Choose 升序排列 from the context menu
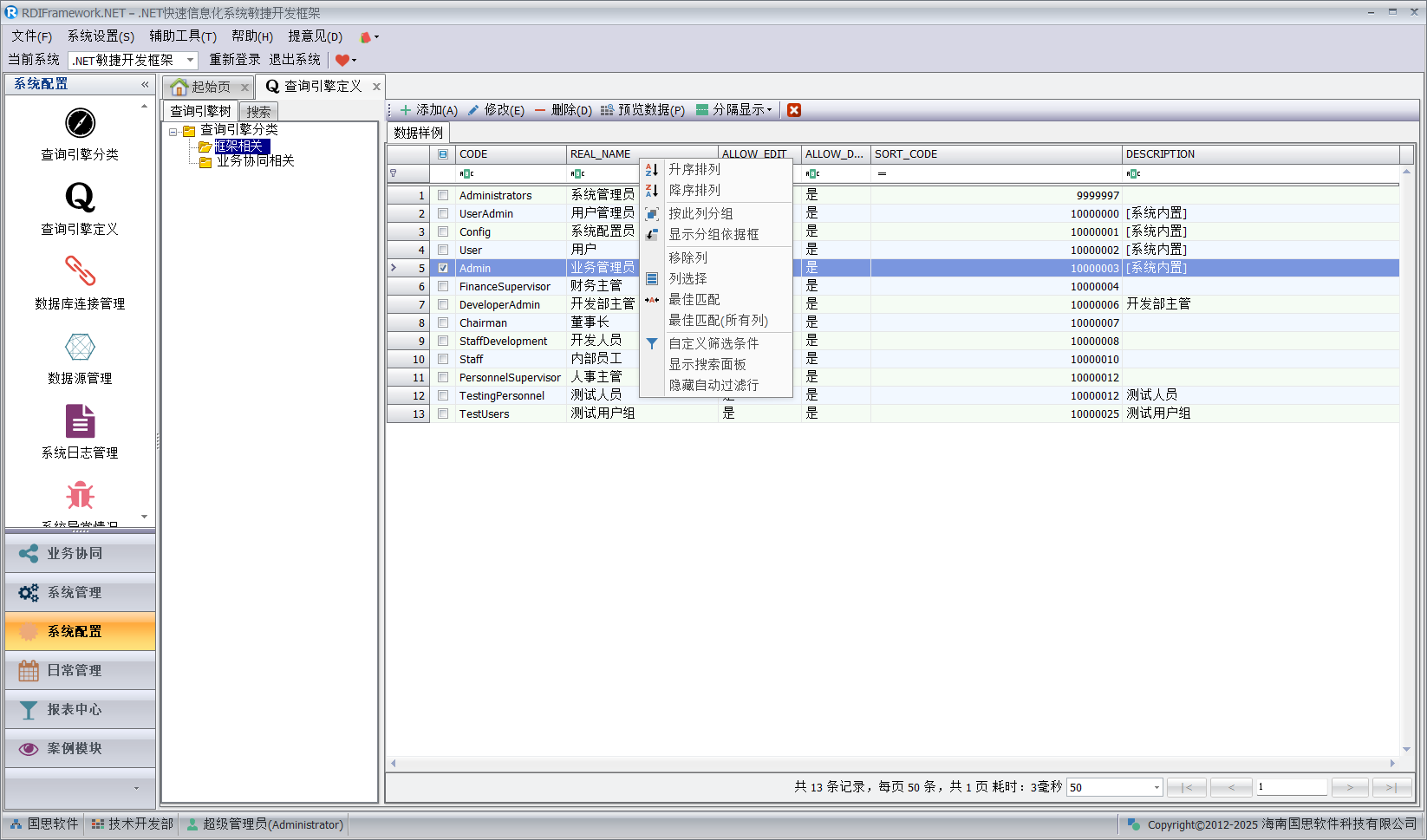Viewport: 1427px width, 840px height. [x=694, y=170]
